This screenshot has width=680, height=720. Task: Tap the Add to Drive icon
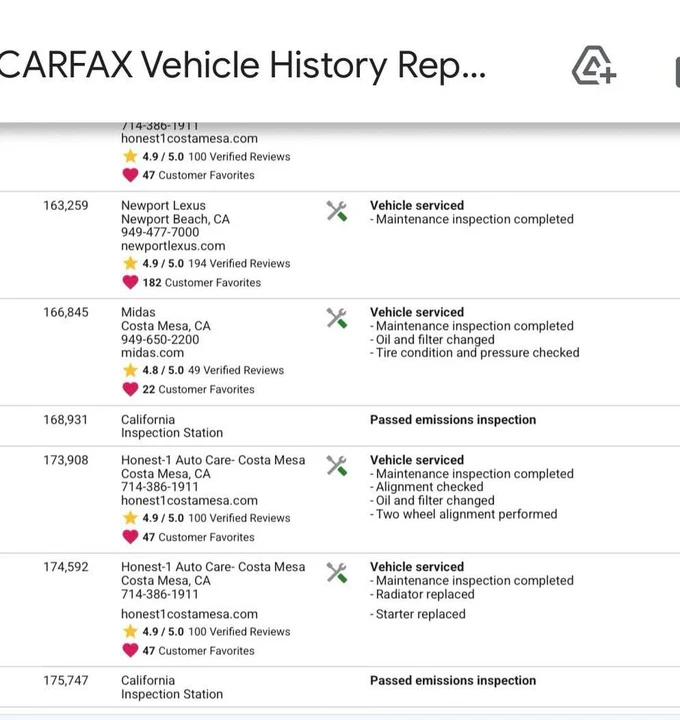click(x=594, y=65)
